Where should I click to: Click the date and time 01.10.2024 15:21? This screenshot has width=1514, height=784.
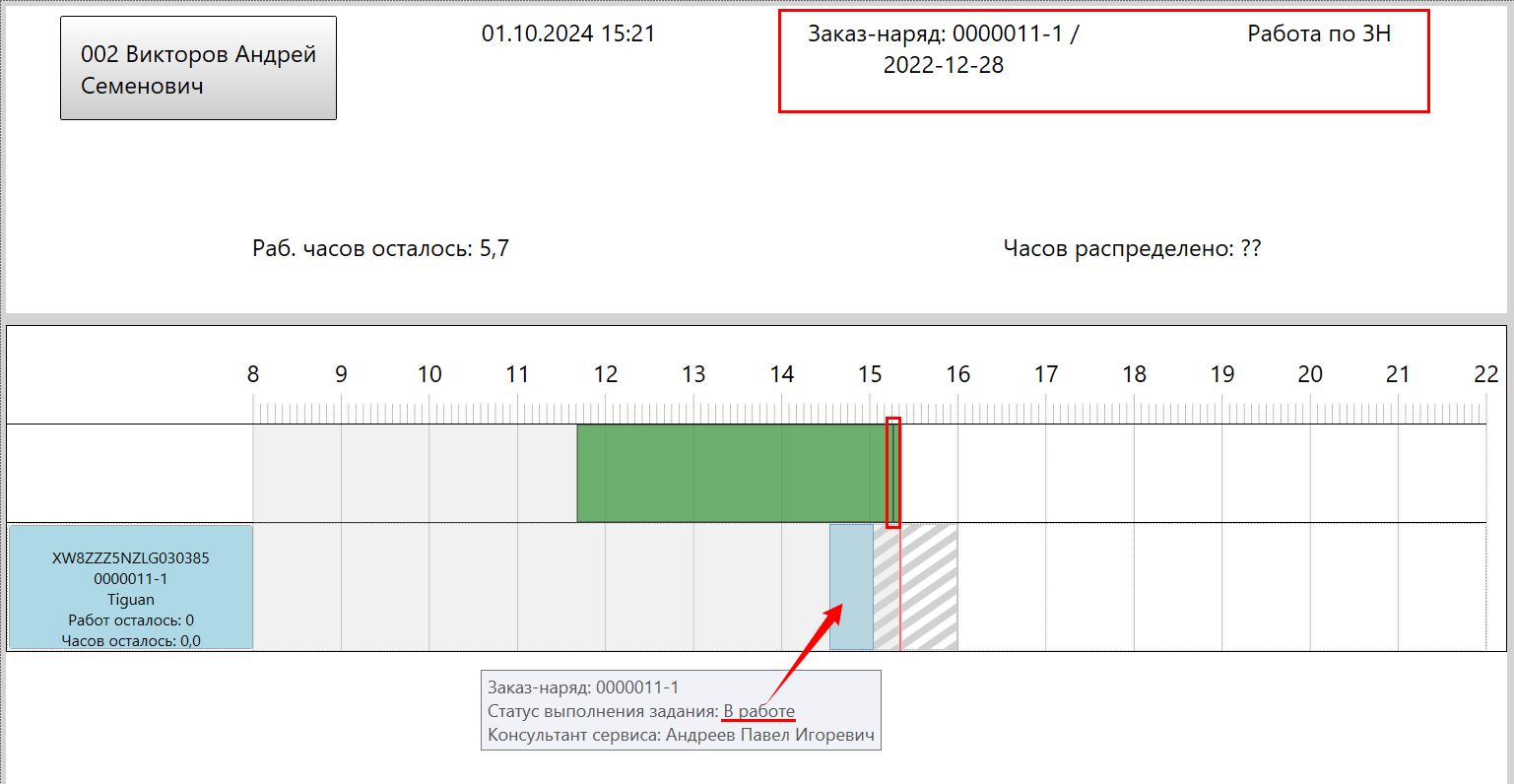[567, 33]
